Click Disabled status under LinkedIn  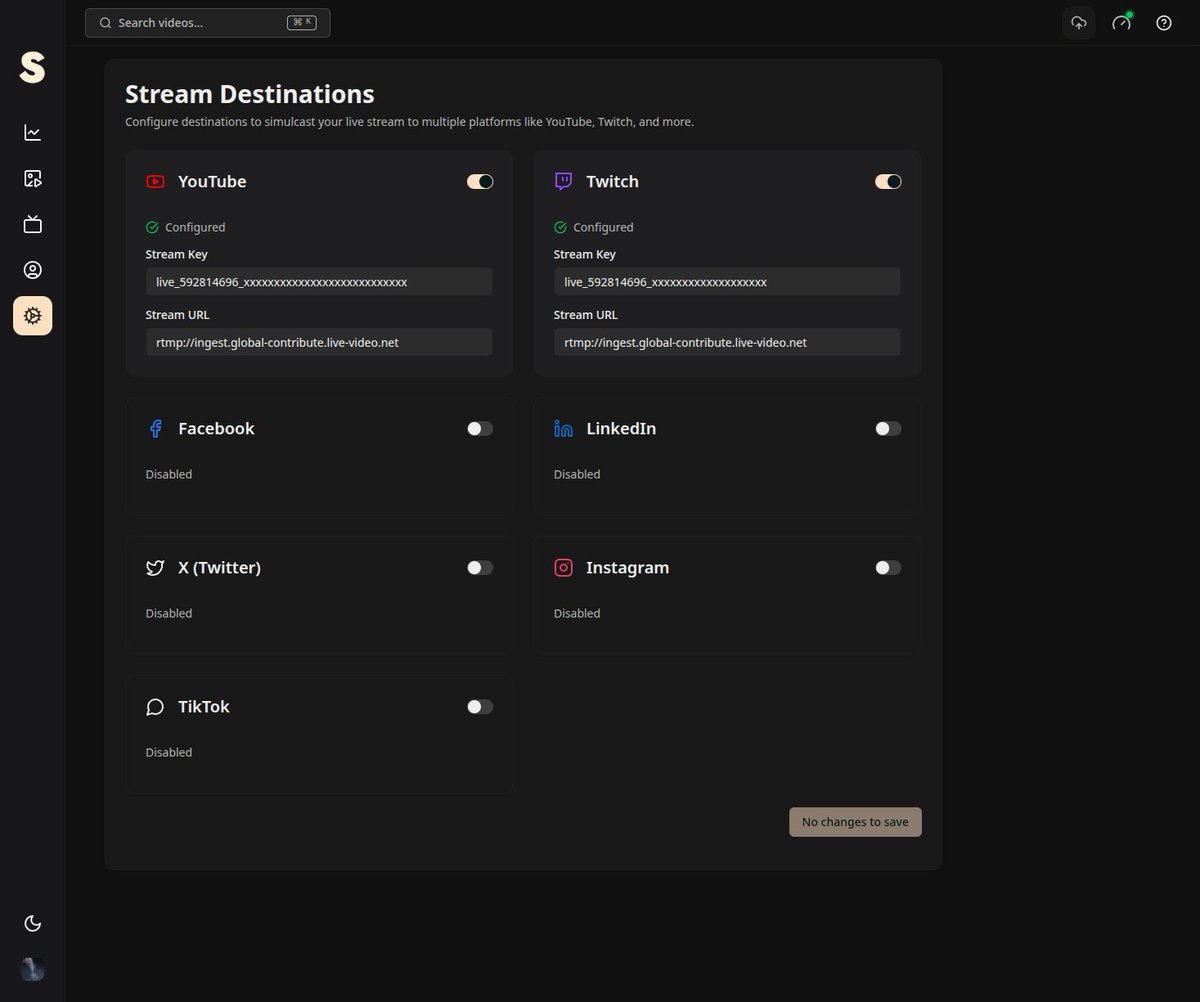click(x=577, y=474)
